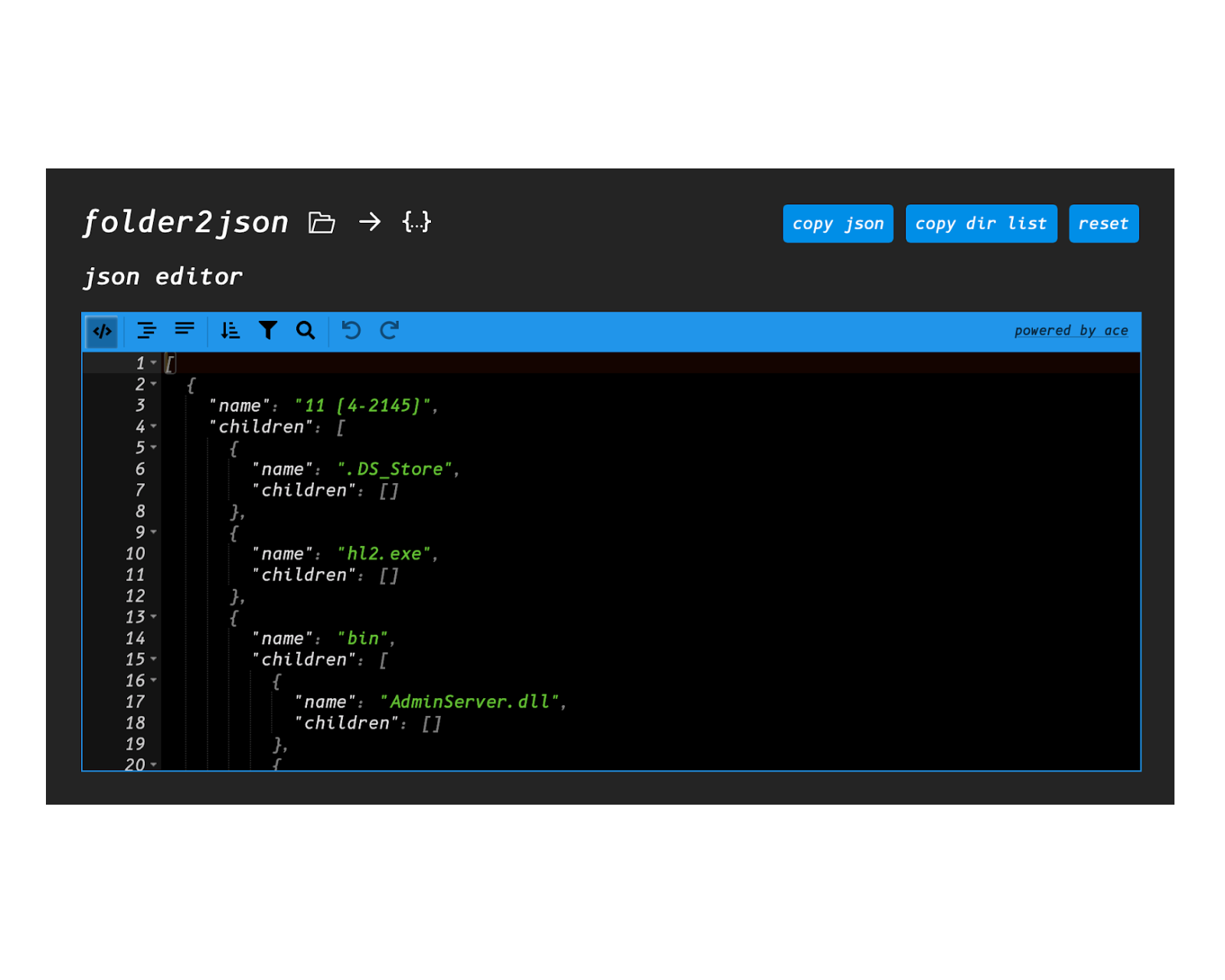Place cursor in the "hl2.exe" name value

click(x=384, y=554)
